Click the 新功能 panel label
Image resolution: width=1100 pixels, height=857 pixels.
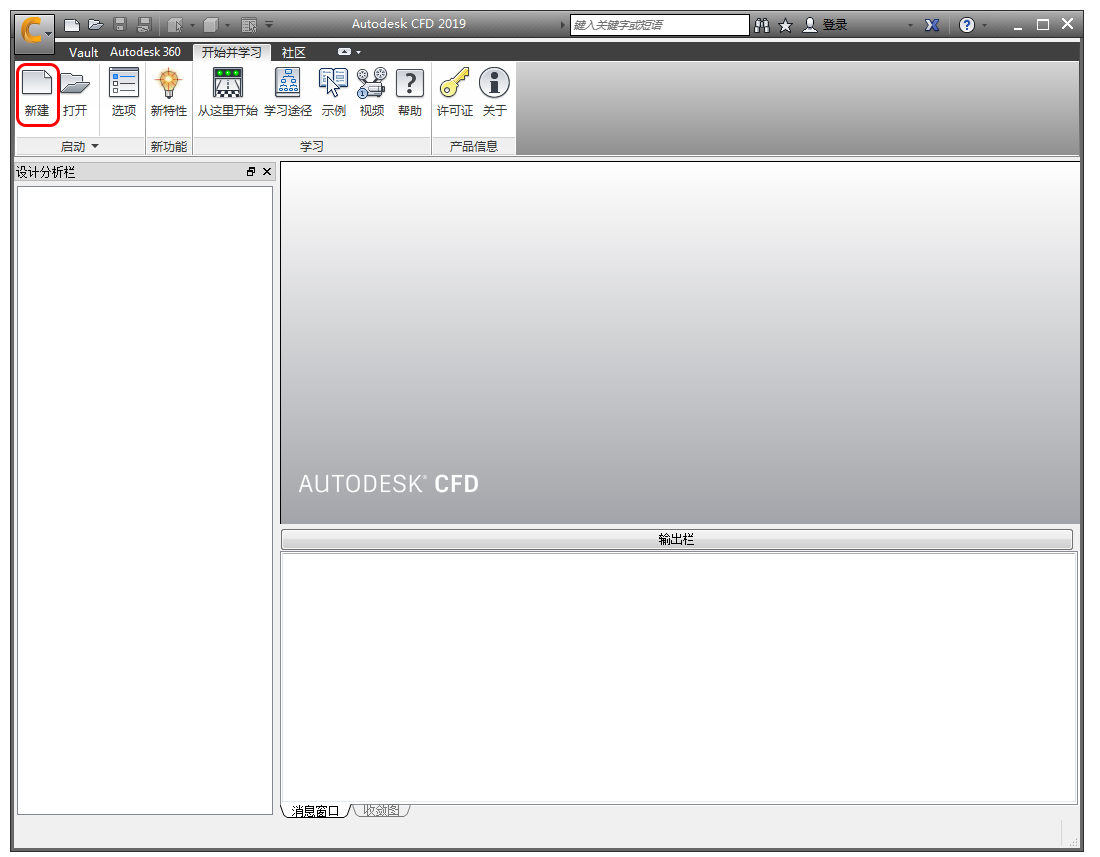click(168, 147)
